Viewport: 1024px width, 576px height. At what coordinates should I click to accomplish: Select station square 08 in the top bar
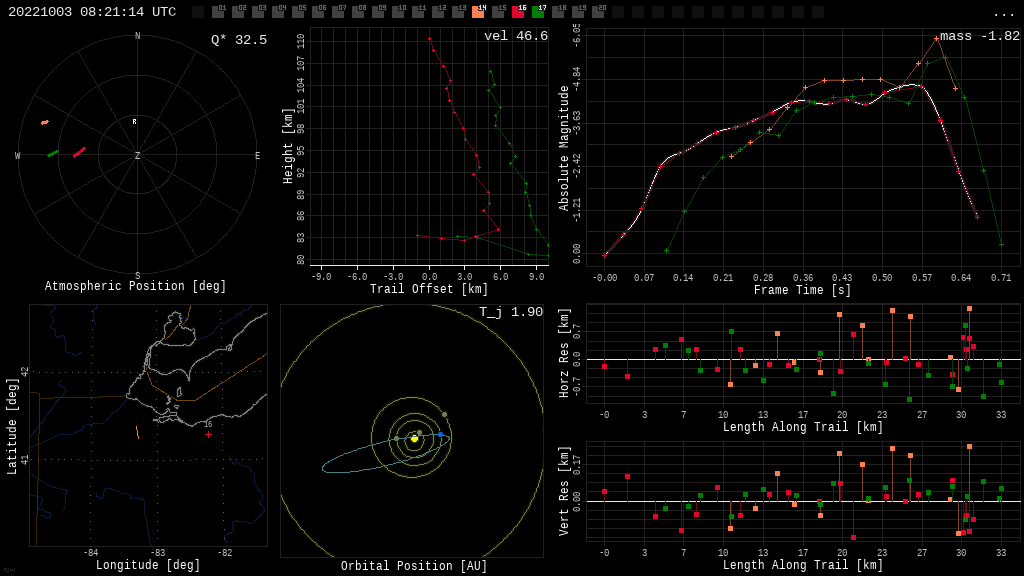[x=358, y=11]
